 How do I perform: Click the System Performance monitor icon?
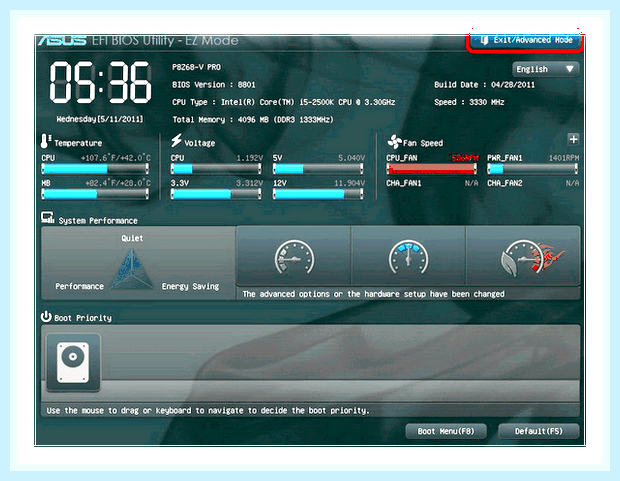[48, 218]
